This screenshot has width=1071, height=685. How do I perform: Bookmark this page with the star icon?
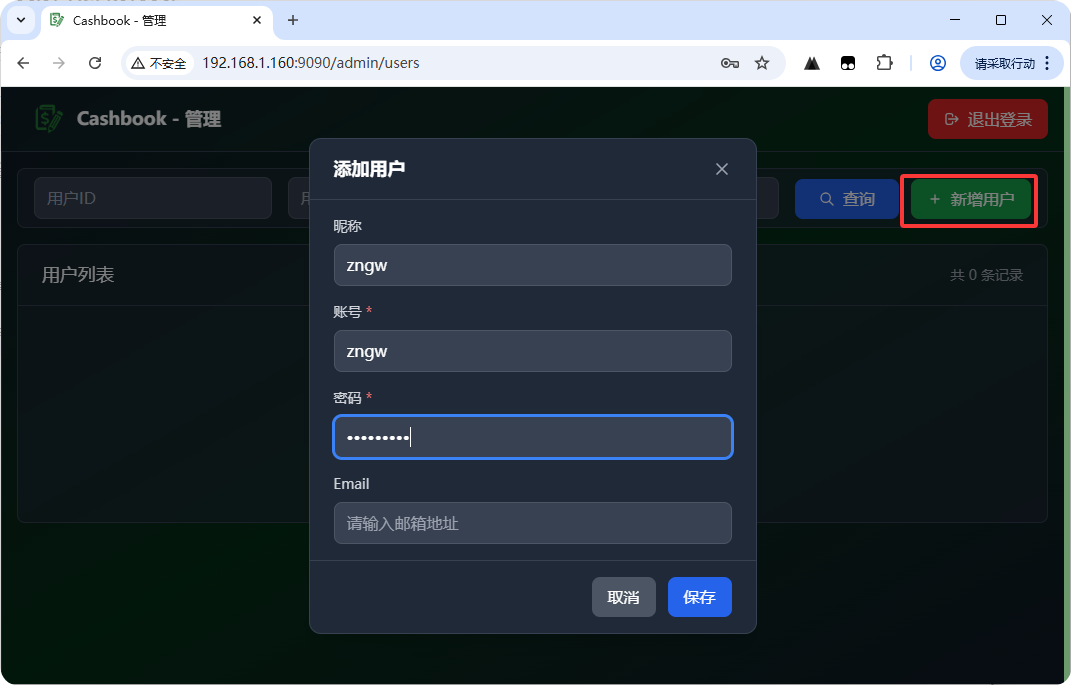pos(762,63)
